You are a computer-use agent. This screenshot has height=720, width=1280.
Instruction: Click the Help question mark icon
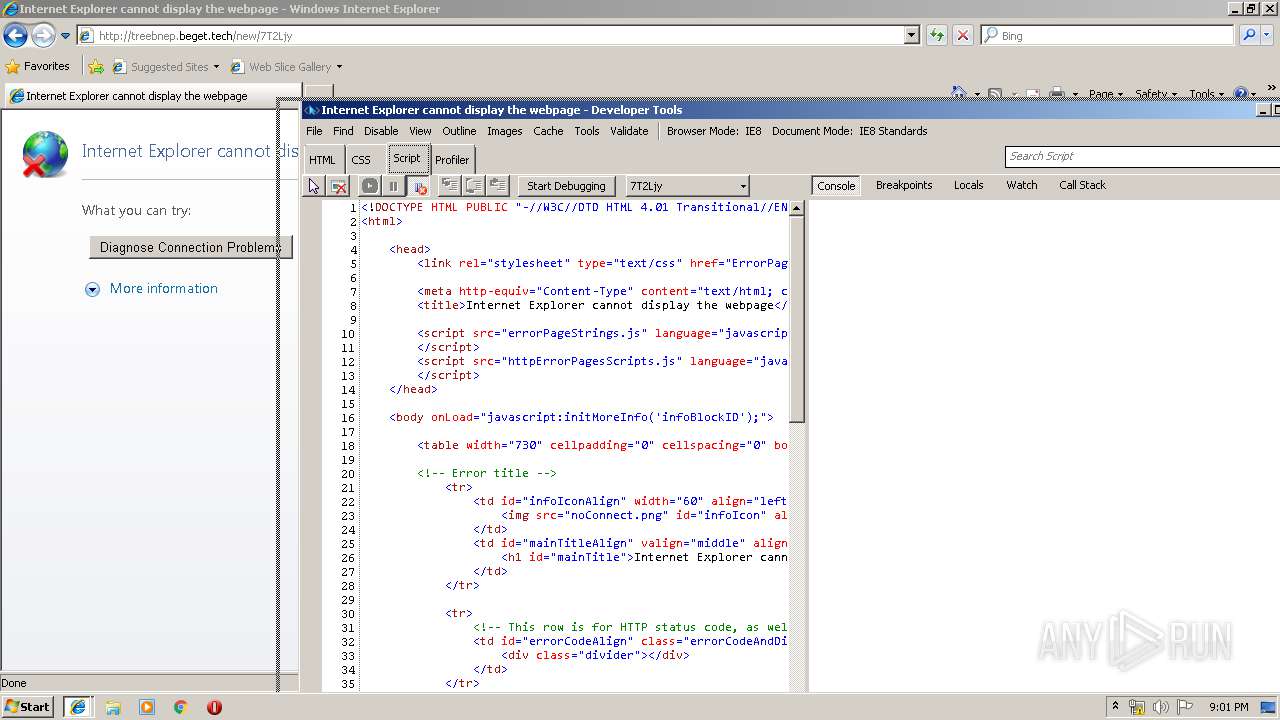[x=1240, y=94]
